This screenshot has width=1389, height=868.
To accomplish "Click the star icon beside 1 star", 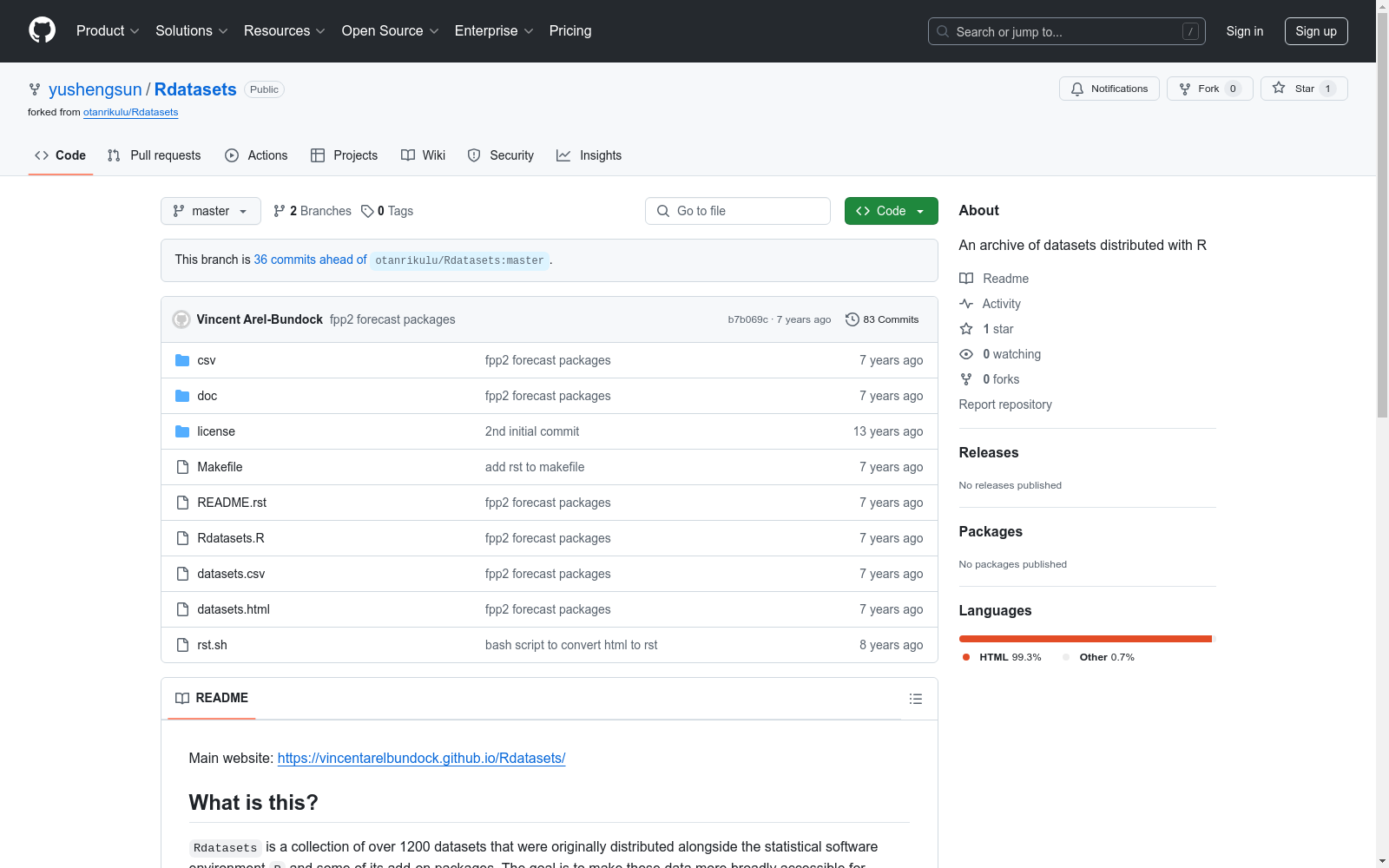I will (966, 329).
